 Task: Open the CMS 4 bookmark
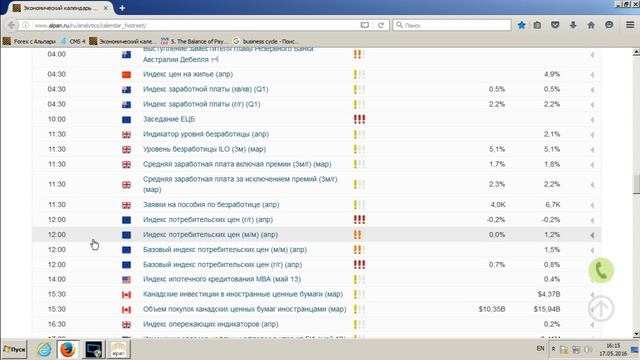(x=73, y=41)
